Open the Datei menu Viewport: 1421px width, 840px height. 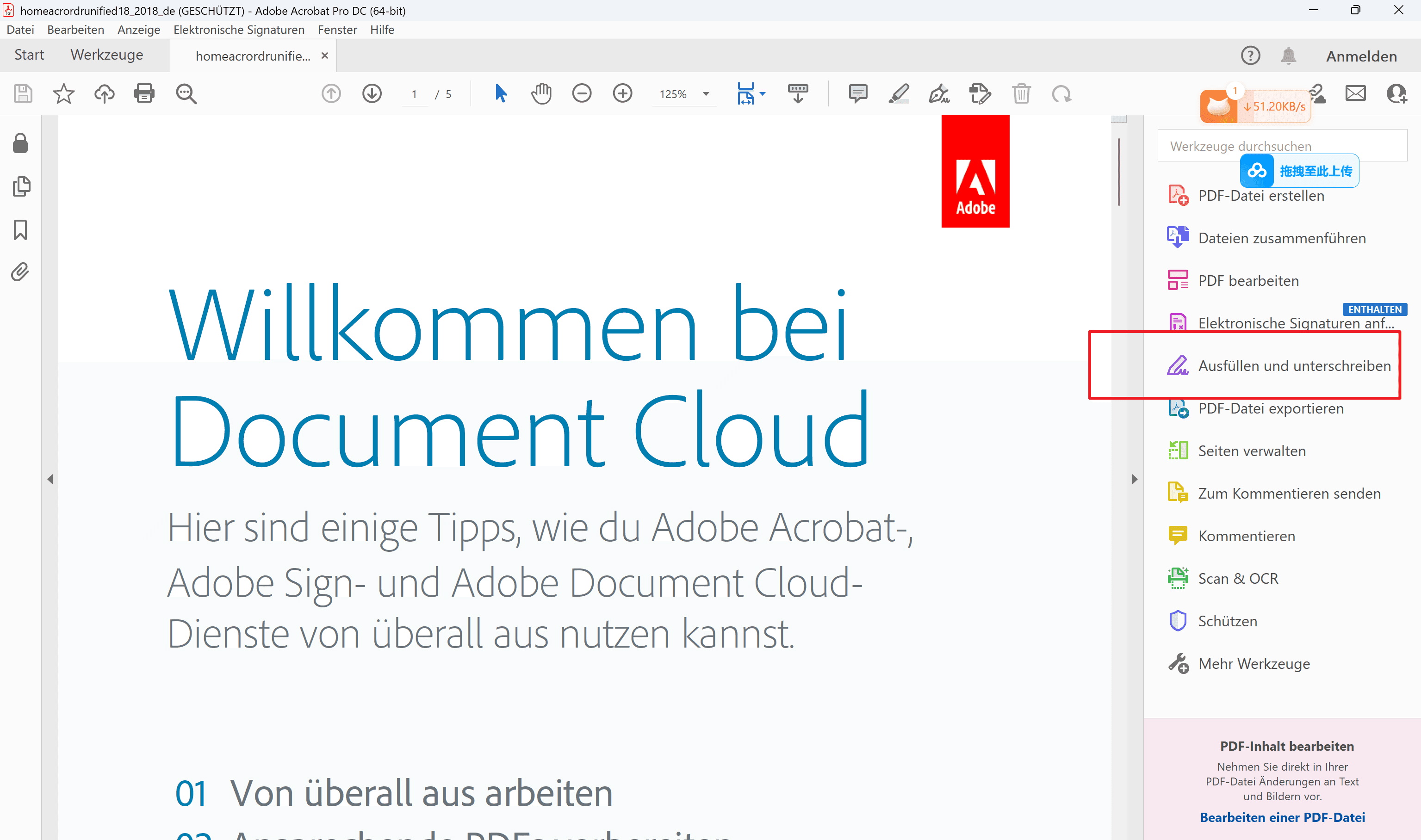[20, 30]
